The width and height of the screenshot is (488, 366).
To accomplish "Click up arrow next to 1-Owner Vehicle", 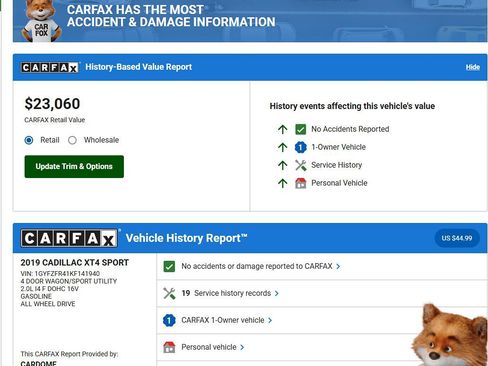I will (283, 147).
